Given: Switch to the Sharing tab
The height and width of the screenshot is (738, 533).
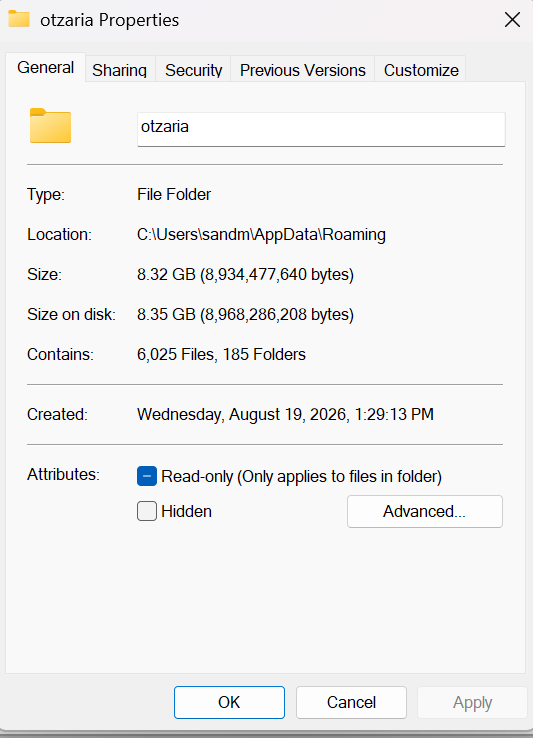Looking at the screenshot, I should (x=120, y=70).
